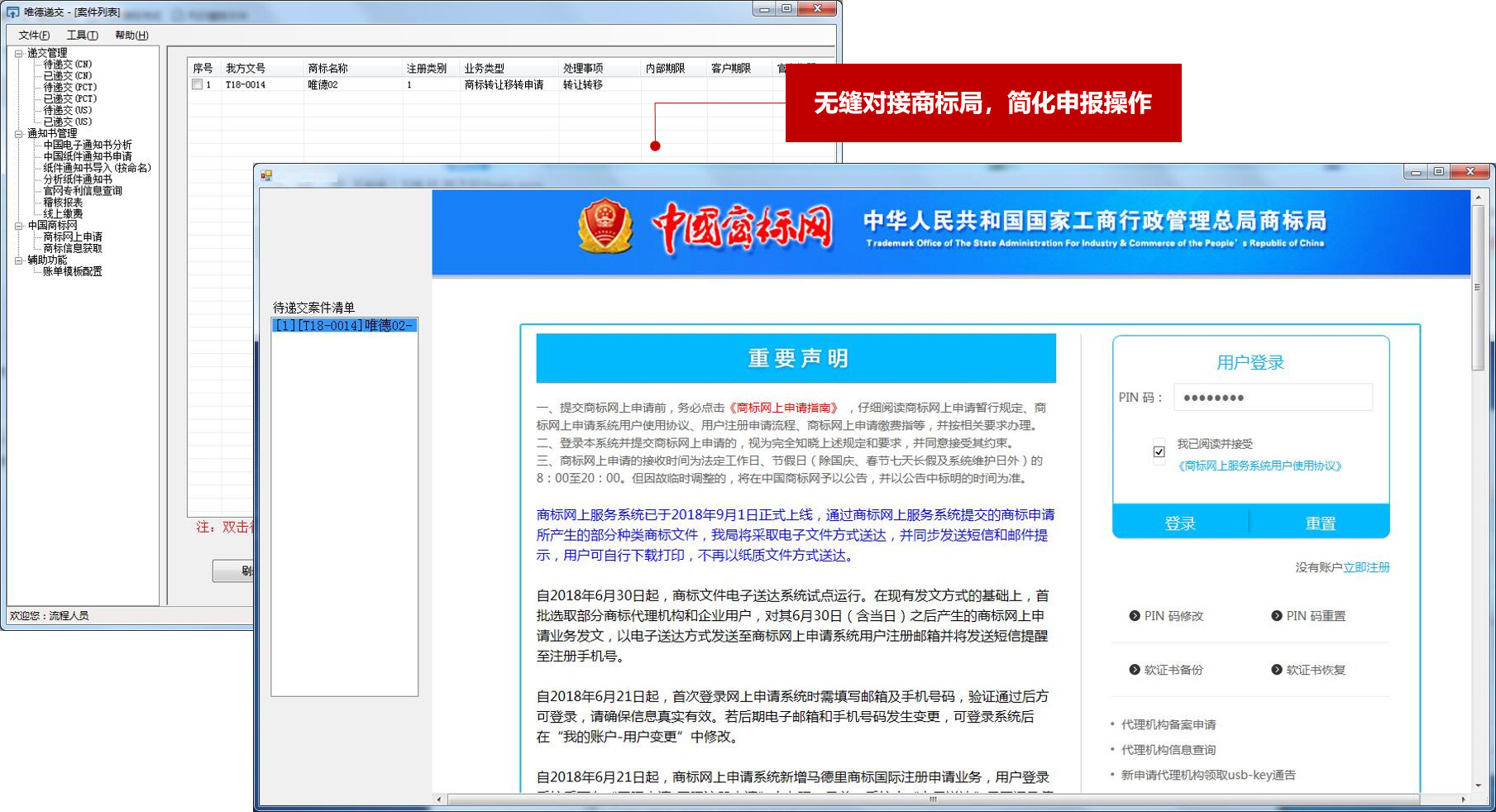Viewport: 1496px width, 812px height.
Task: Select 待递交 (CN) in the tree
Action: [x=68, y=64]
